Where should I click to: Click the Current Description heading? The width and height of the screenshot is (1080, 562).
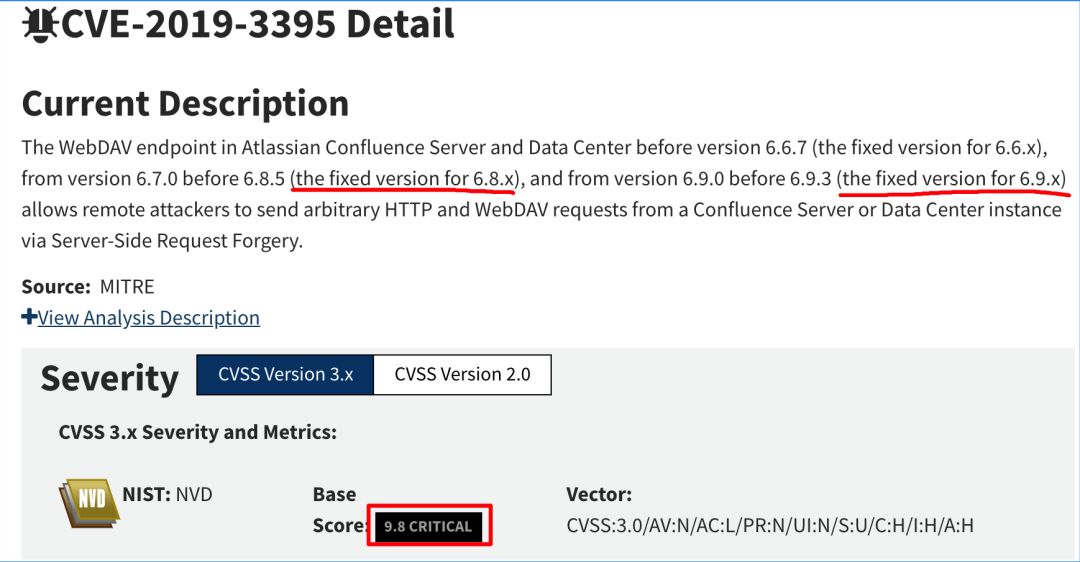coord(185,103)
